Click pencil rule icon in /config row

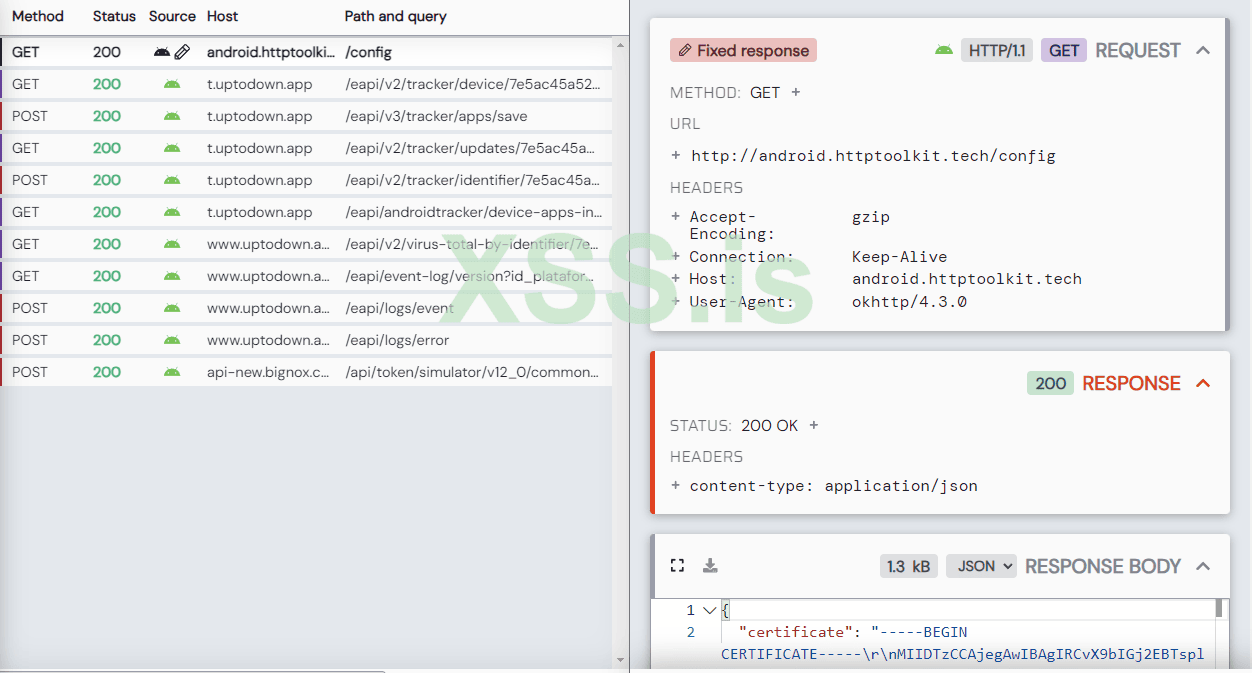pyautogui.click(x=182, y=52)
